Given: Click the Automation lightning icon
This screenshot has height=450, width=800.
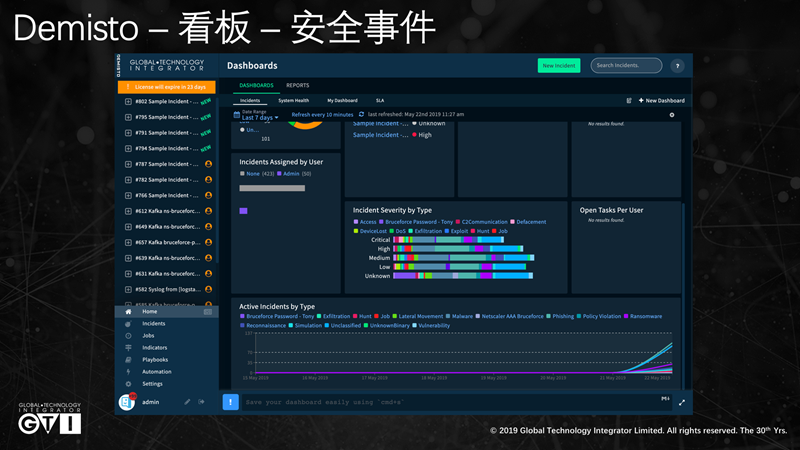Looking at the screenshot, I should click(x=129, y=372).
